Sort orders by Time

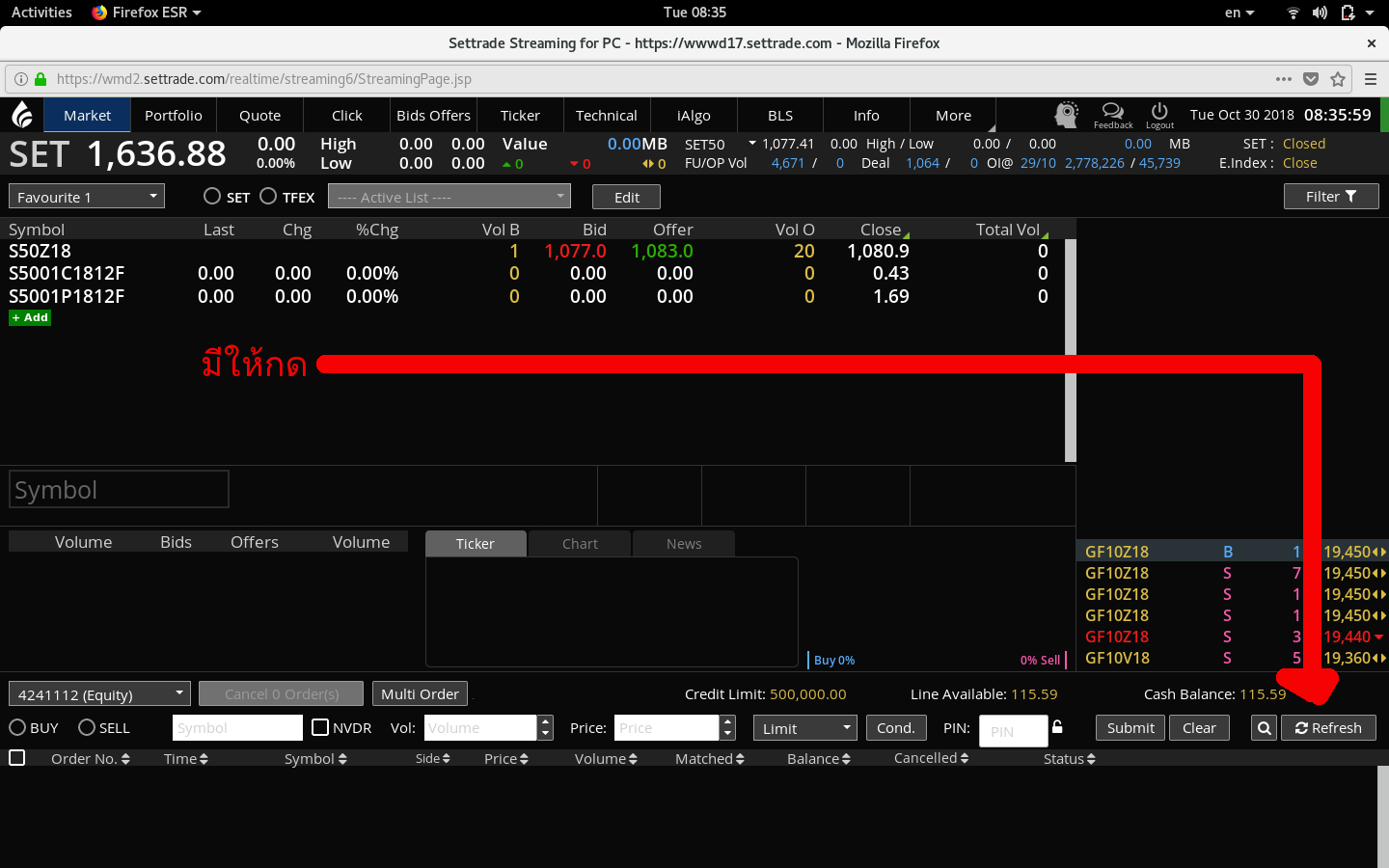[x=186, y=759]
